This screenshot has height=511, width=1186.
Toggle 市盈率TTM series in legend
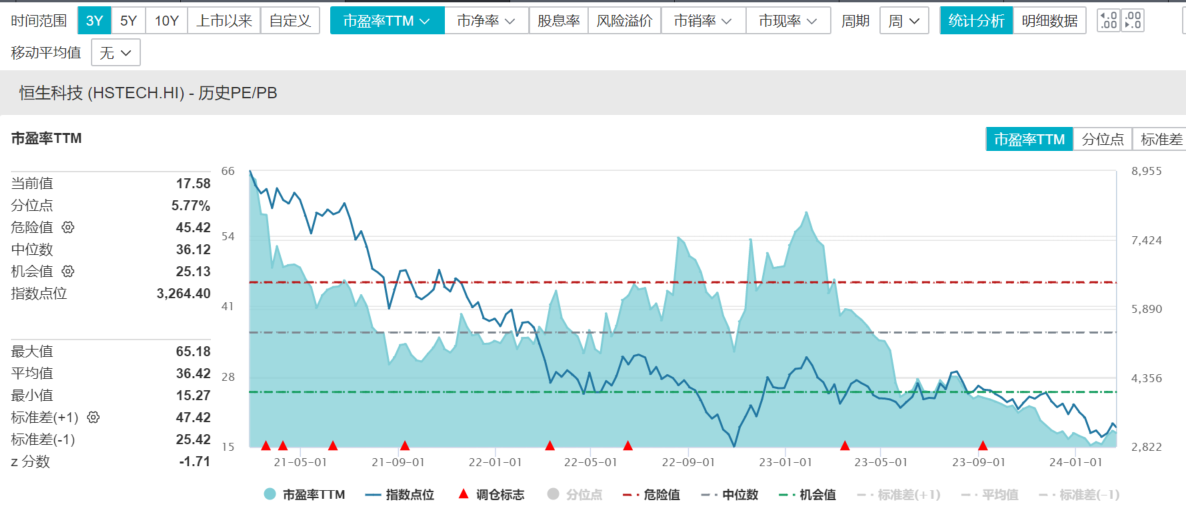pos(304,495)
